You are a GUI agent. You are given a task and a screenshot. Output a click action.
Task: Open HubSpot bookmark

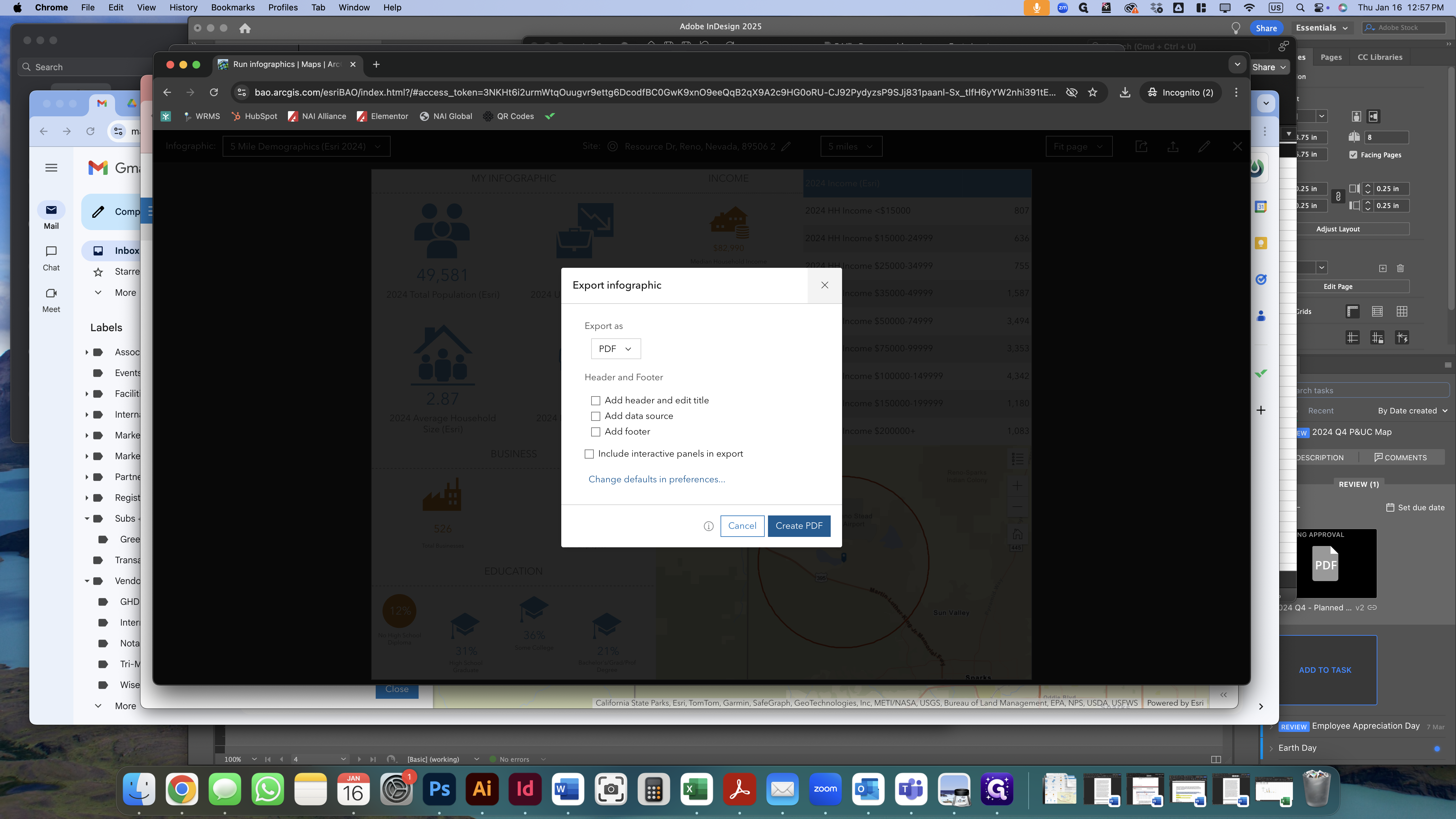(x=254, y=116)
